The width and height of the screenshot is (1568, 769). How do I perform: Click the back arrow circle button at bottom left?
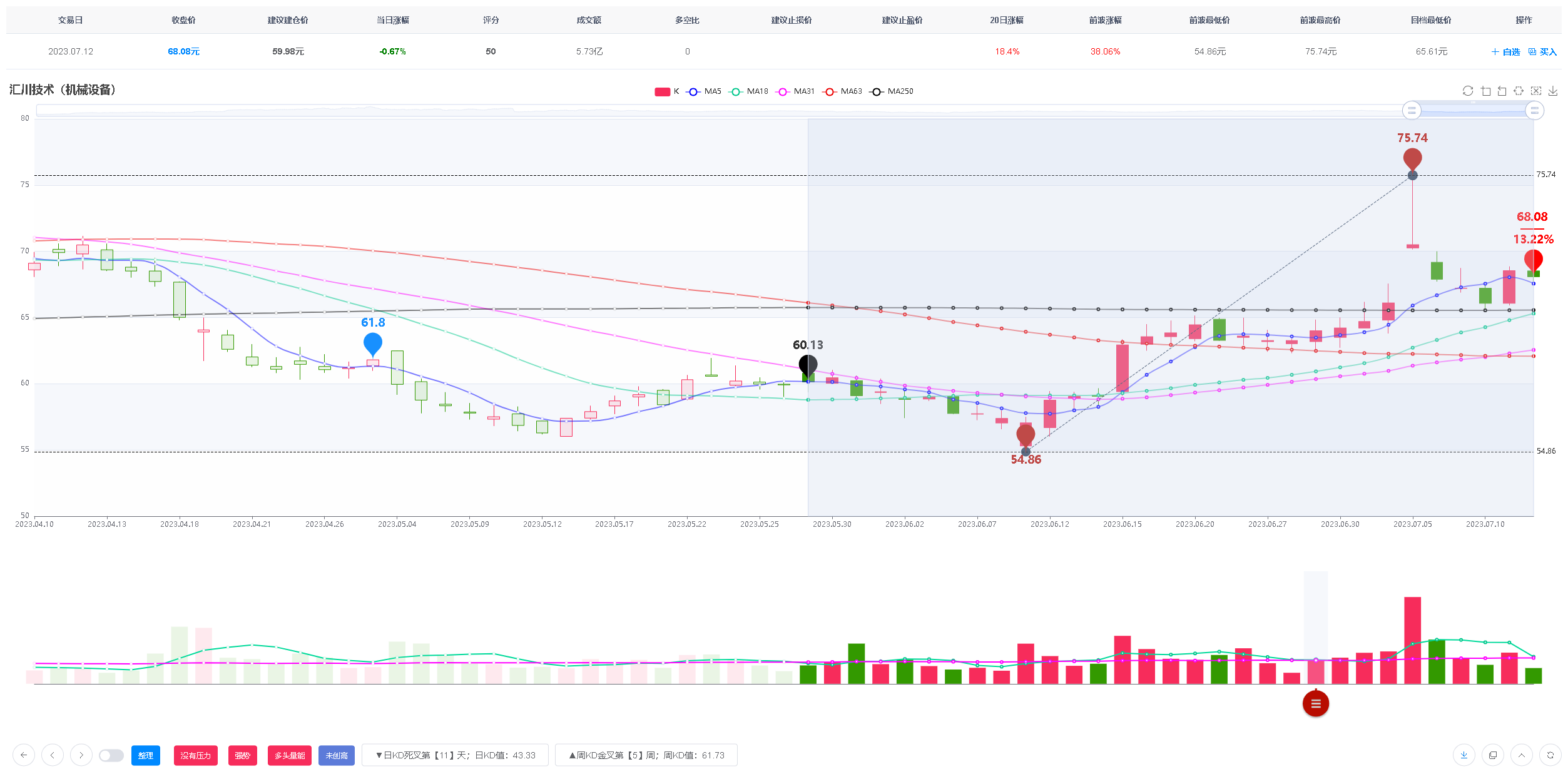tap(24, 755)
